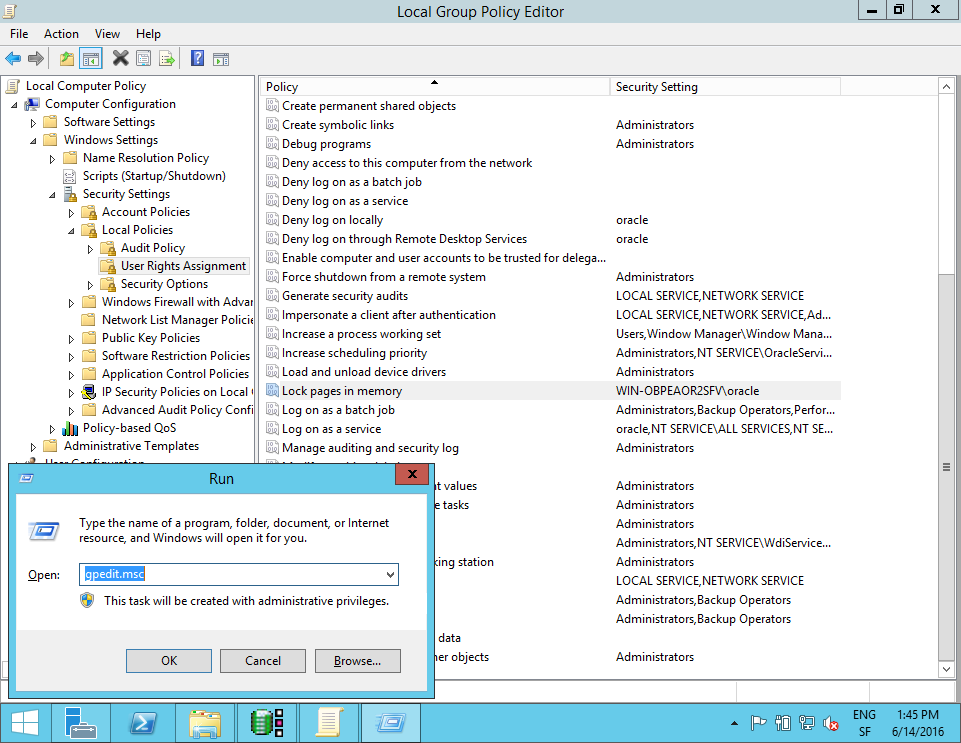Toggle the Action Center flag in system tray
961x743 pixels.
pyautogui.click(x=758, y=722)
